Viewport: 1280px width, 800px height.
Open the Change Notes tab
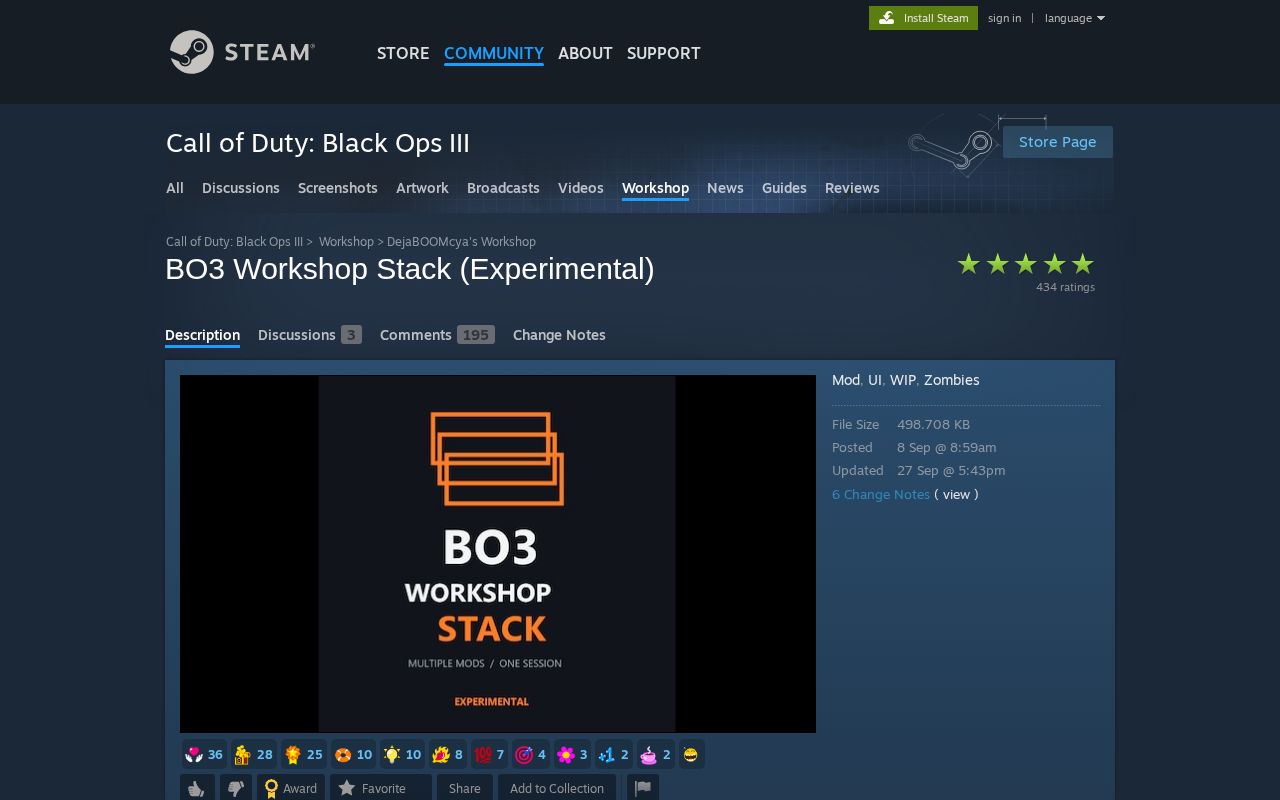pyautogui.click(x=559, y=335)
